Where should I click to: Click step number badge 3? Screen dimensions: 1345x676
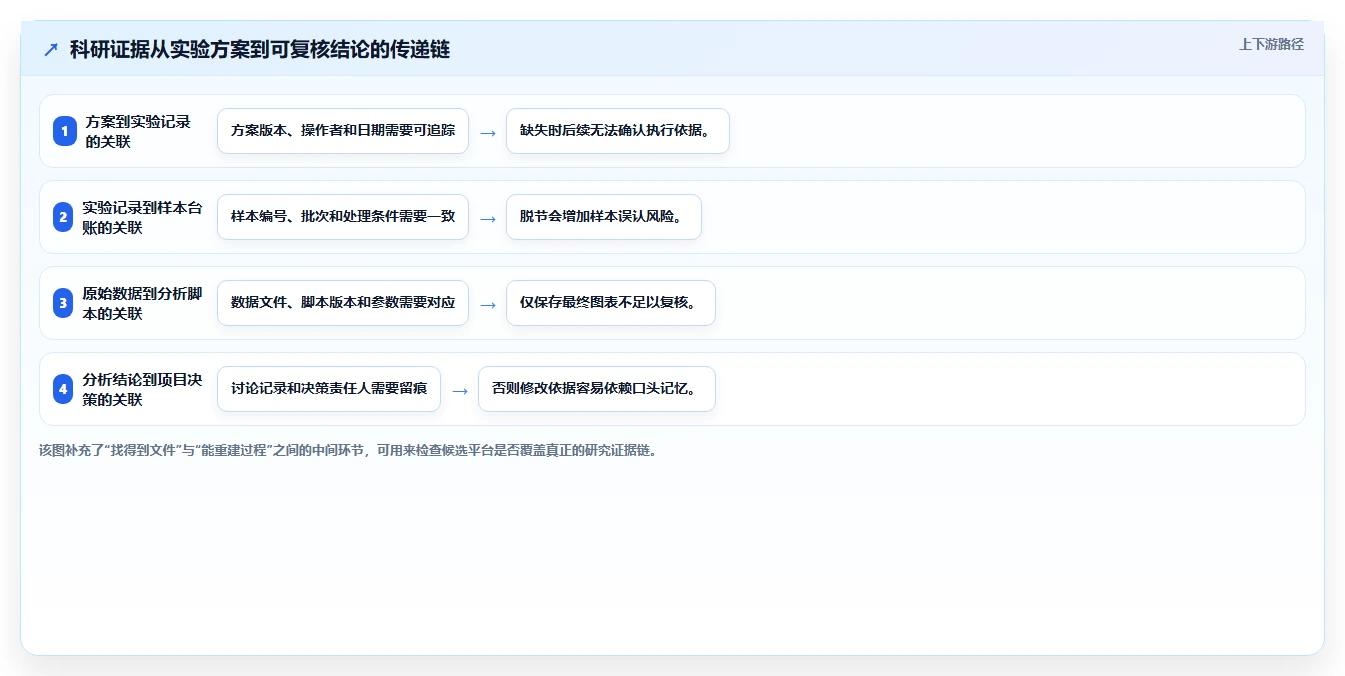pos(63,303)
